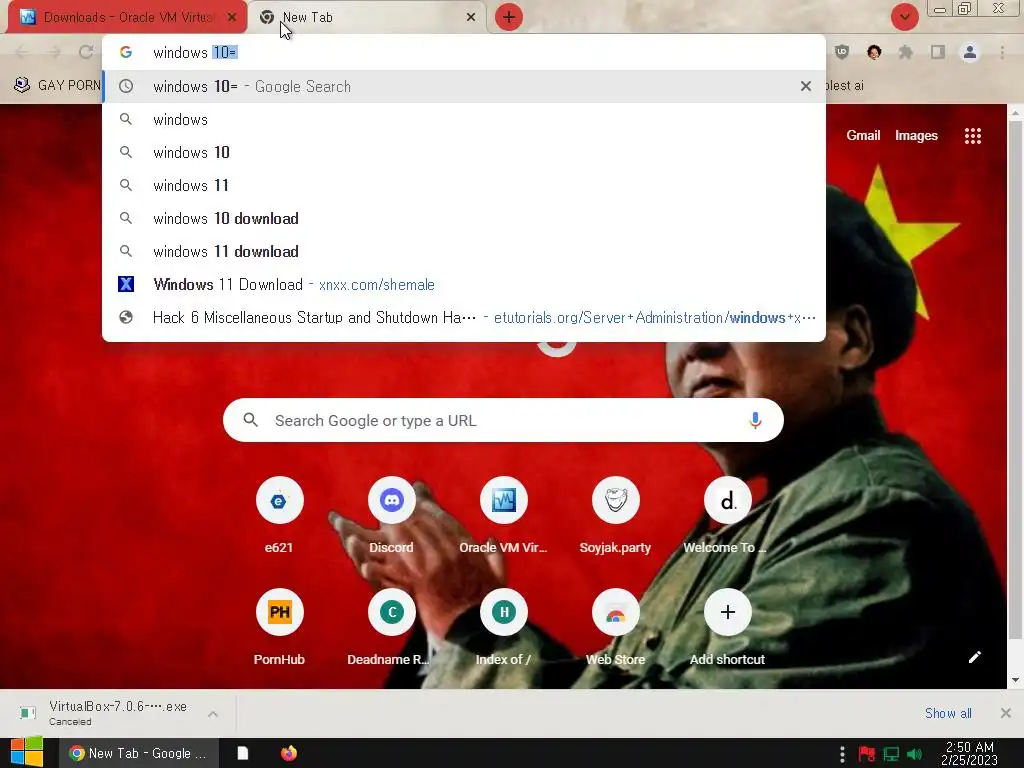Open the 'Index of /' shortcut
Screen dimensions: 1024x768
(504, 628)
